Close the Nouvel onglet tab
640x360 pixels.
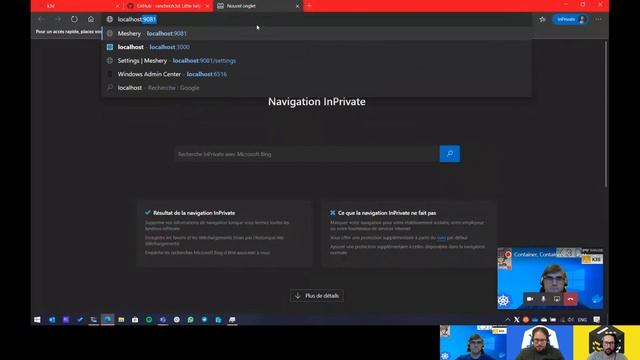298,6
